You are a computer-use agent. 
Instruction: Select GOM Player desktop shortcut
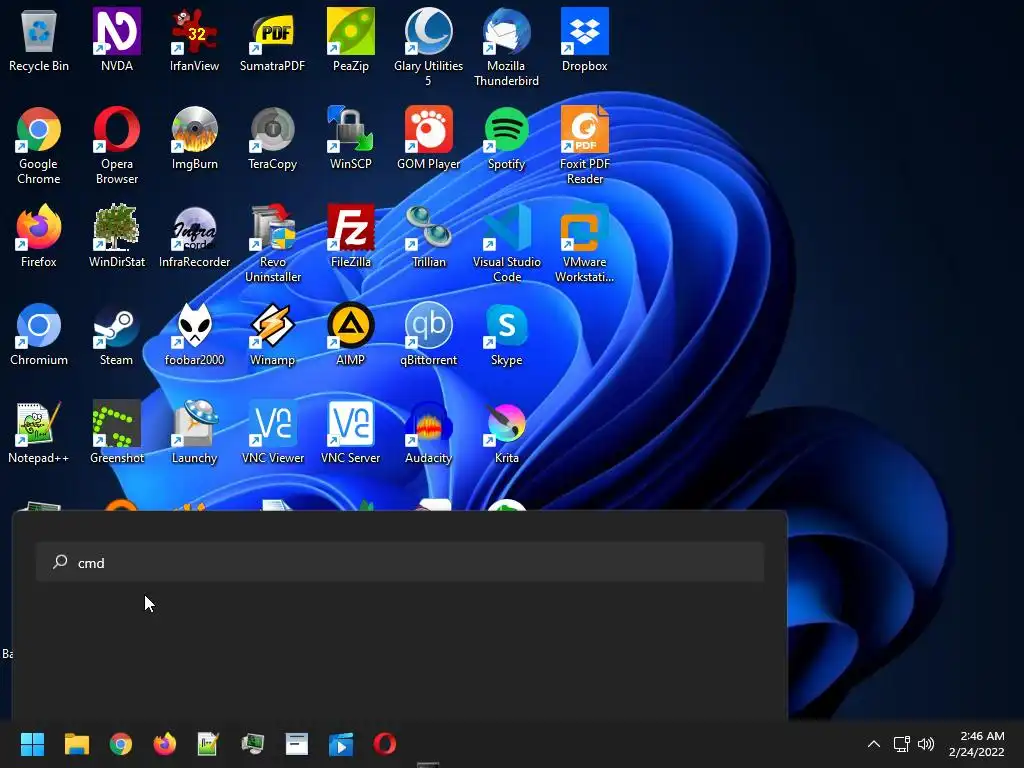[428, 138]
